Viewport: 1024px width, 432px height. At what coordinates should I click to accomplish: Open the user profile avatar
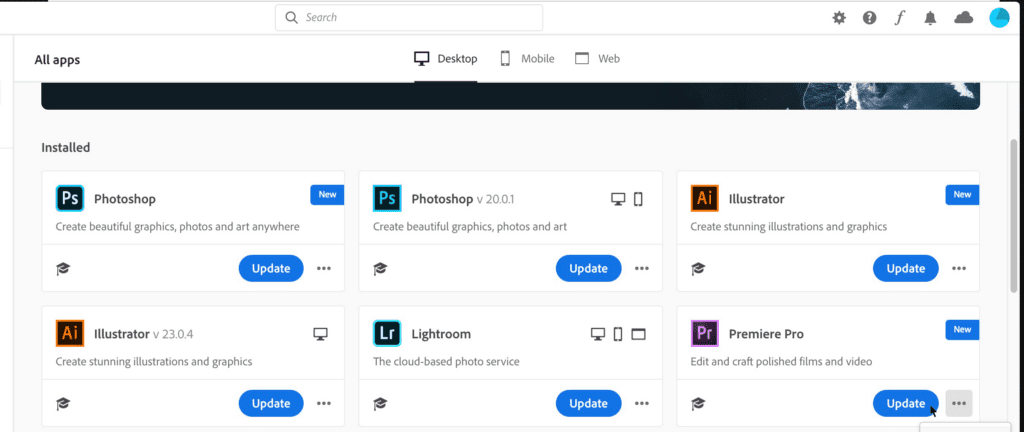(999, 18)
